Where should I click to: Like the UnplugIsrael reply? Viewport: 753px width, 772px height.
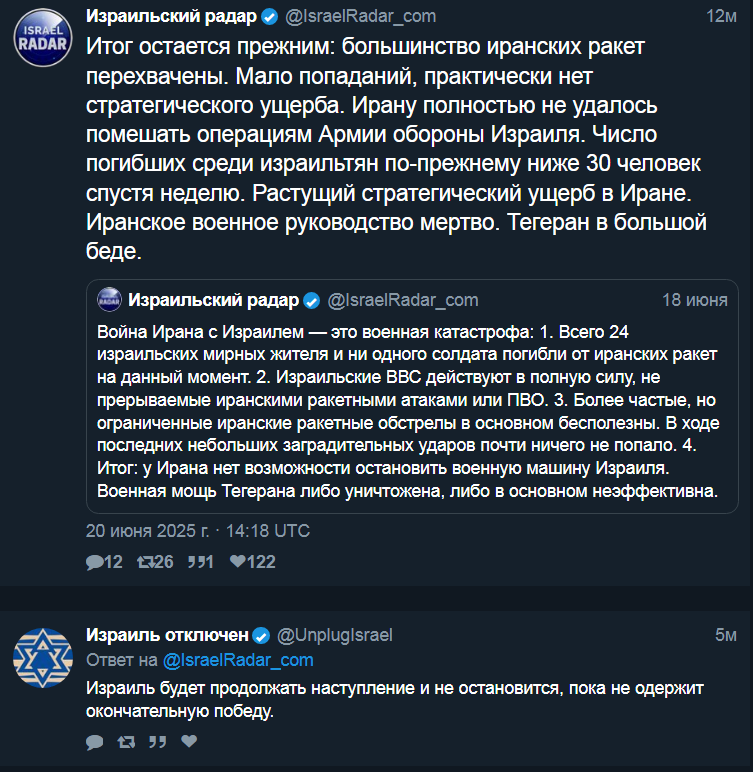[189, 740]
